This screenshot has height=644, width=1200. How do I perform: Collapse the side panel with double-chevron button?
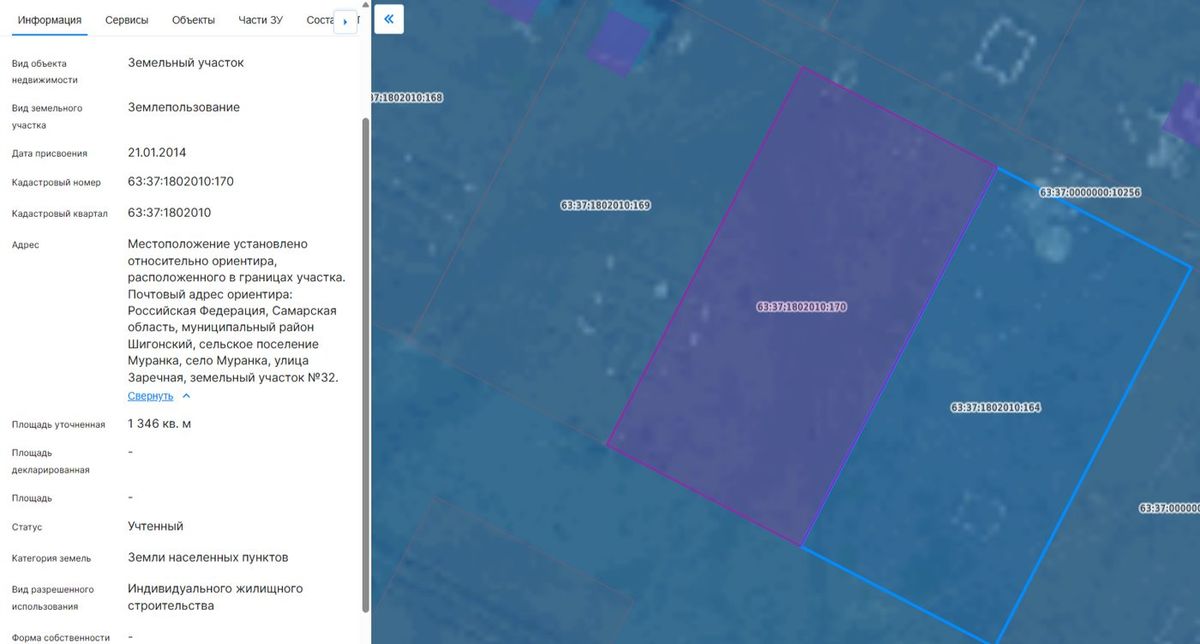click(x=389, y=19)
